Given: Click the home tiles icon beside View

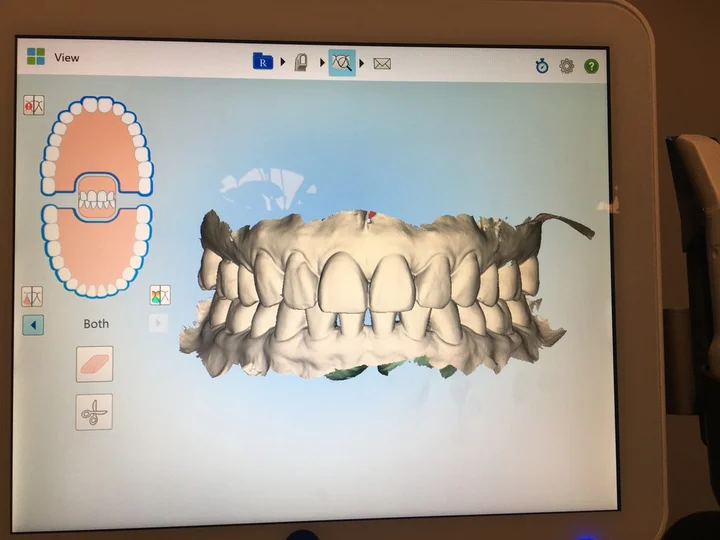Looking at the screenshot, I should [36, 57].
